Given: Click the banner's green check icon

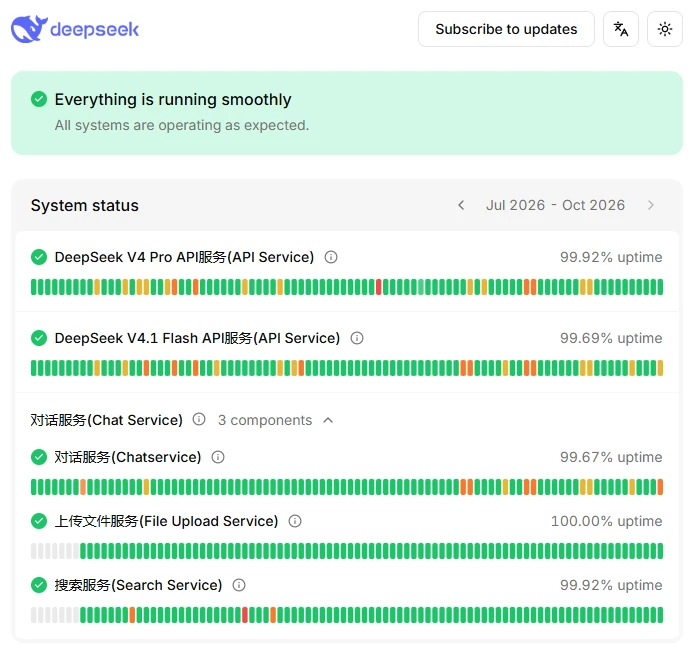Looking at the screenshot, I should tap(39, 99).
